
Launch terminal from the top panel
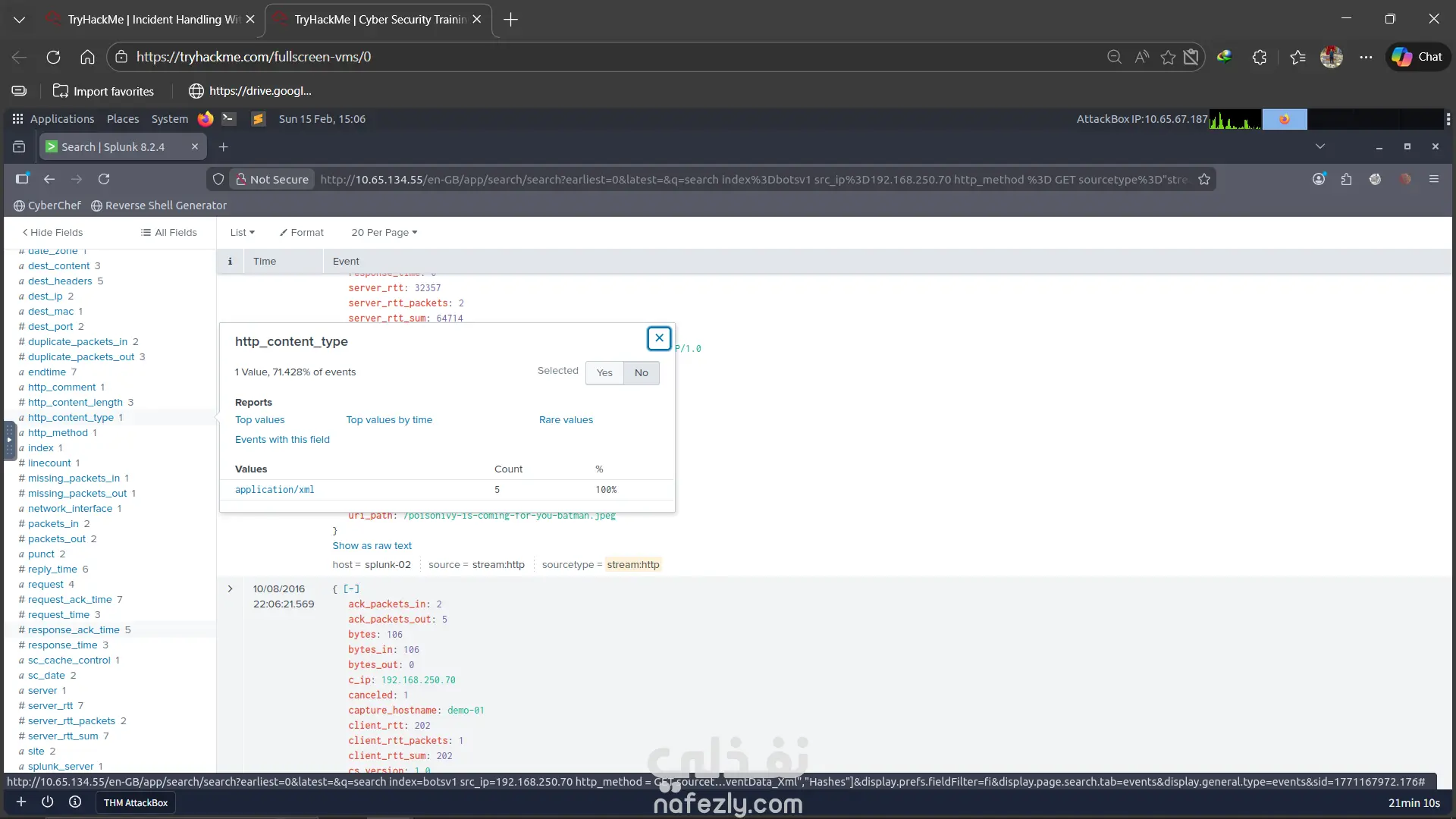pos(228,119)
